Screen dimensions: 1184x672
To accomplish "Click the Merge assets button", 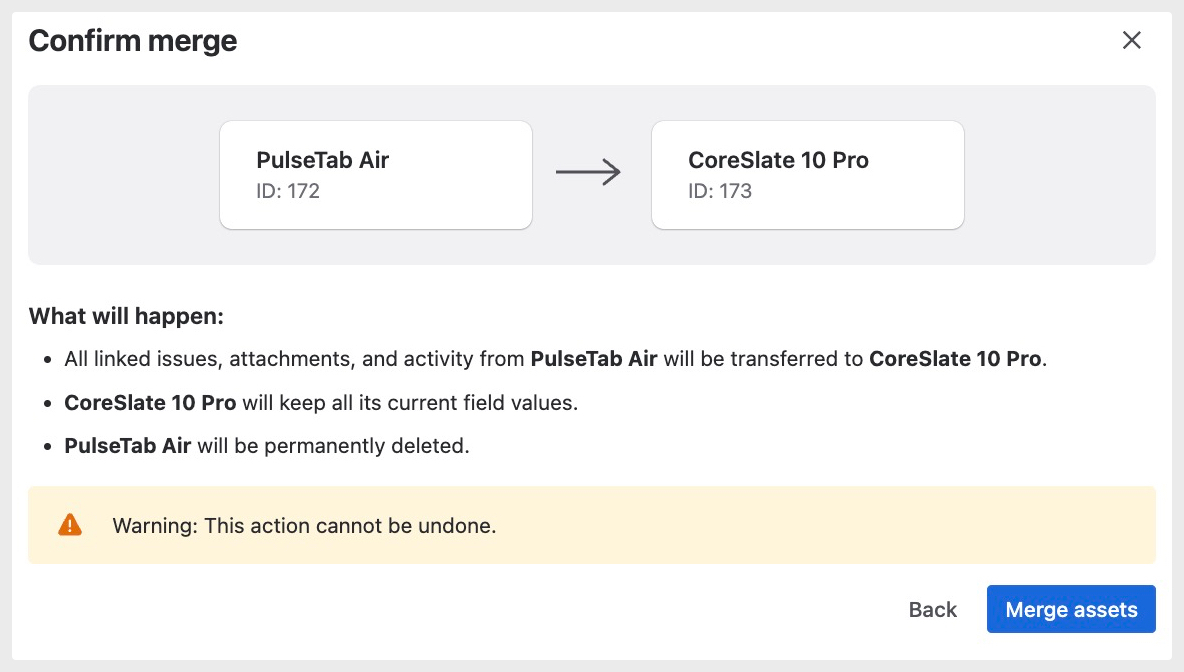I will click(x=1071, y=609).
